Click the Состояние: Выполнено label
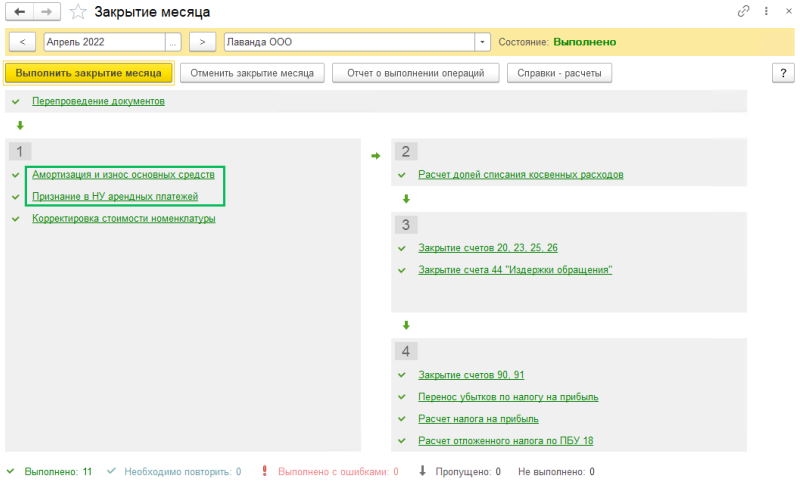Screen dimensions: 800x485 pyautogui.click(x=557, y=42)
